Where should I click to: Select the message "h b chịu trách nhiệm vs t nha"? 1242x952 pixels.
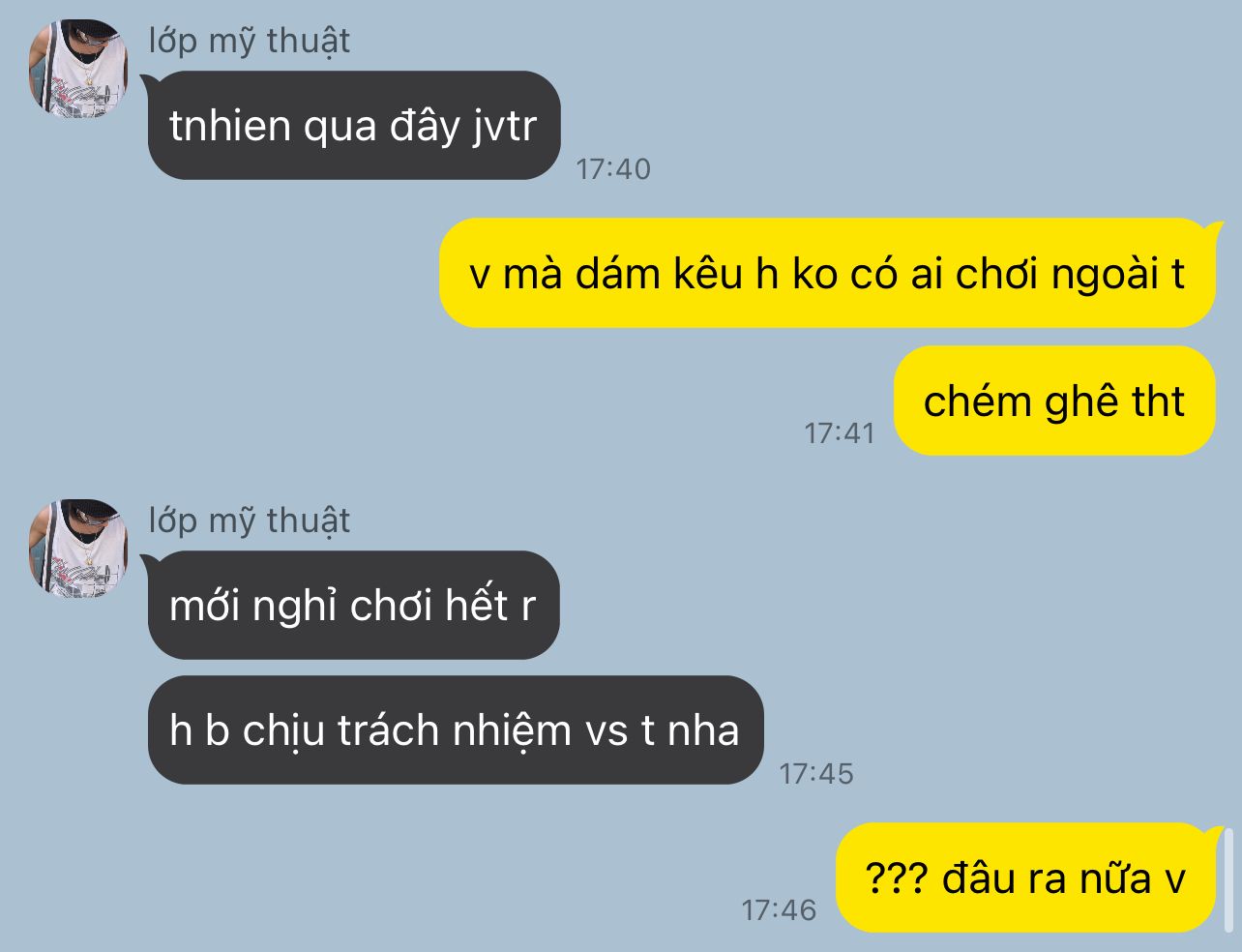(456, 729)
